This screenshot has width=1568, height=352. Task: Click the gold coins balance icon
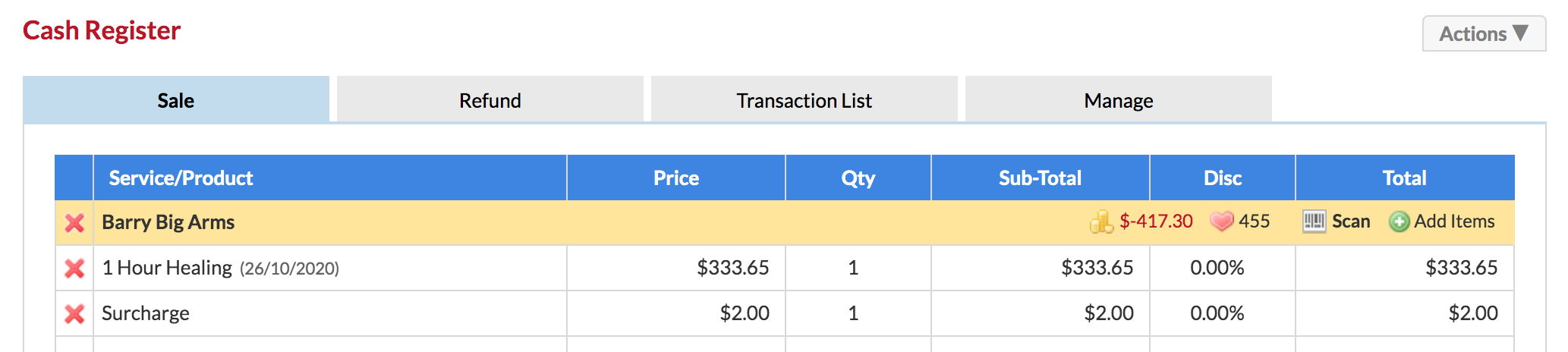pos(1101,222)
